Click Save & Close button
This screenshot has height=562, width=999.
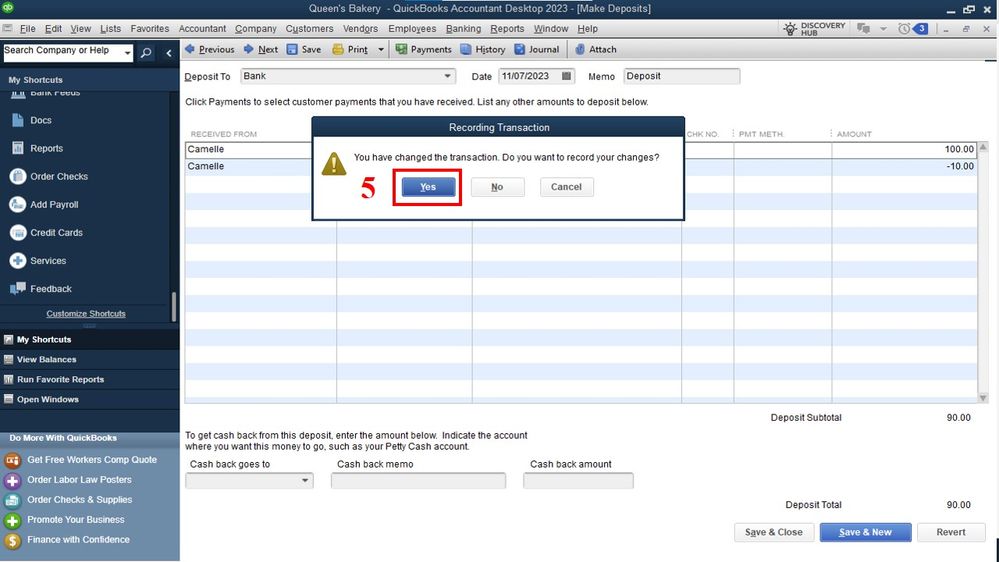(773, 532)
